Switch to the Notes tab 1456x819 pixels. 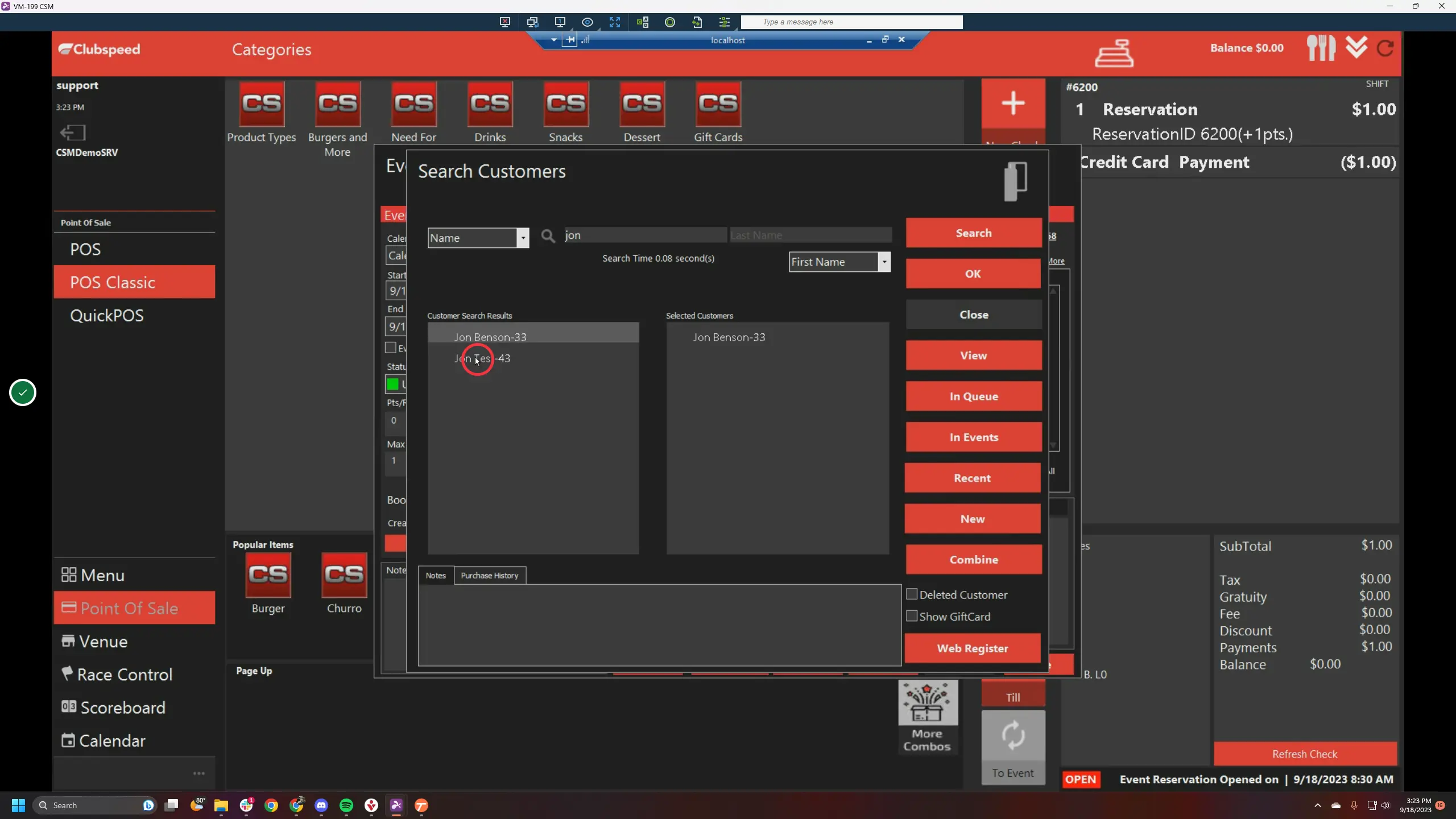click(x=436, y=576)
